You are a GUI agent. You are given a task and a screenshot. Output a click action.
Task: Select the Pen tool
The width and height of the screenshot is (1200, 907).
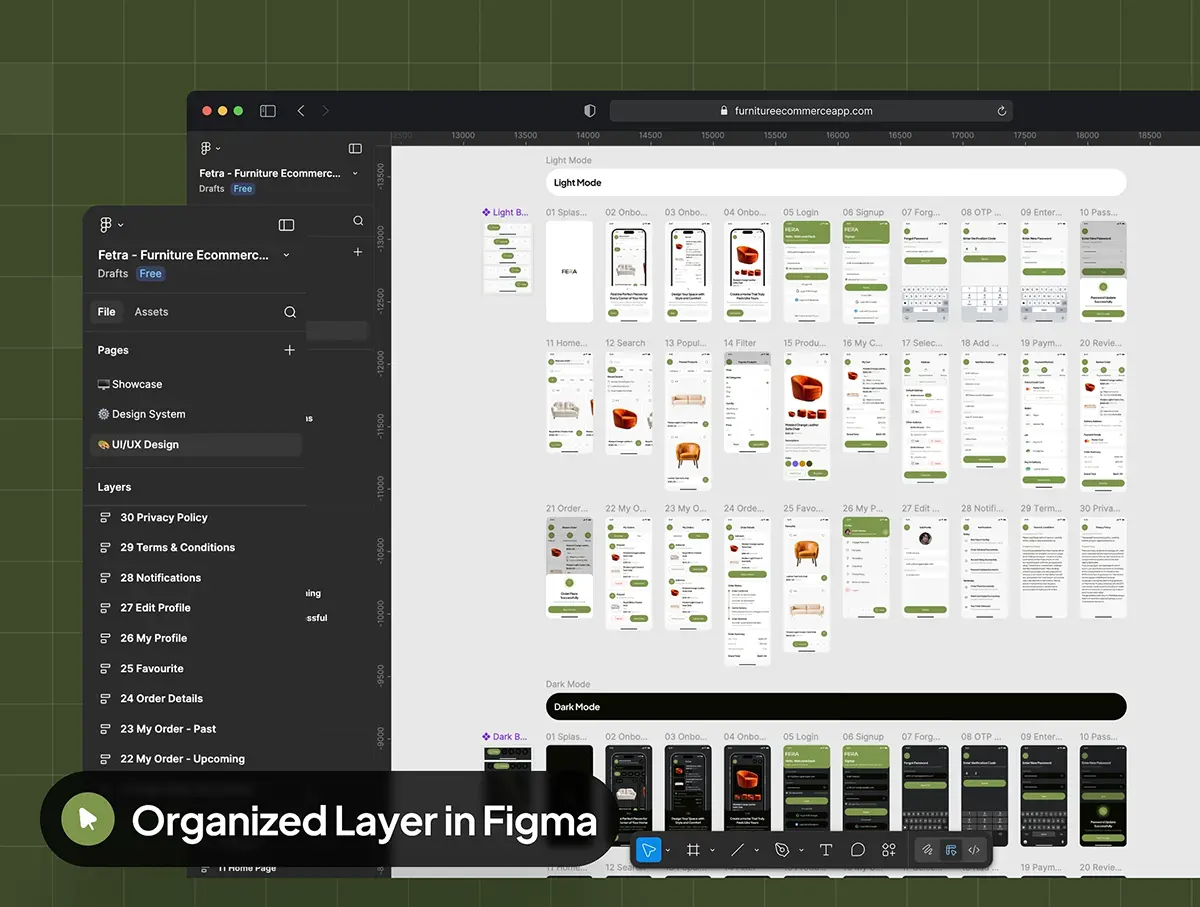click(782, 850)
